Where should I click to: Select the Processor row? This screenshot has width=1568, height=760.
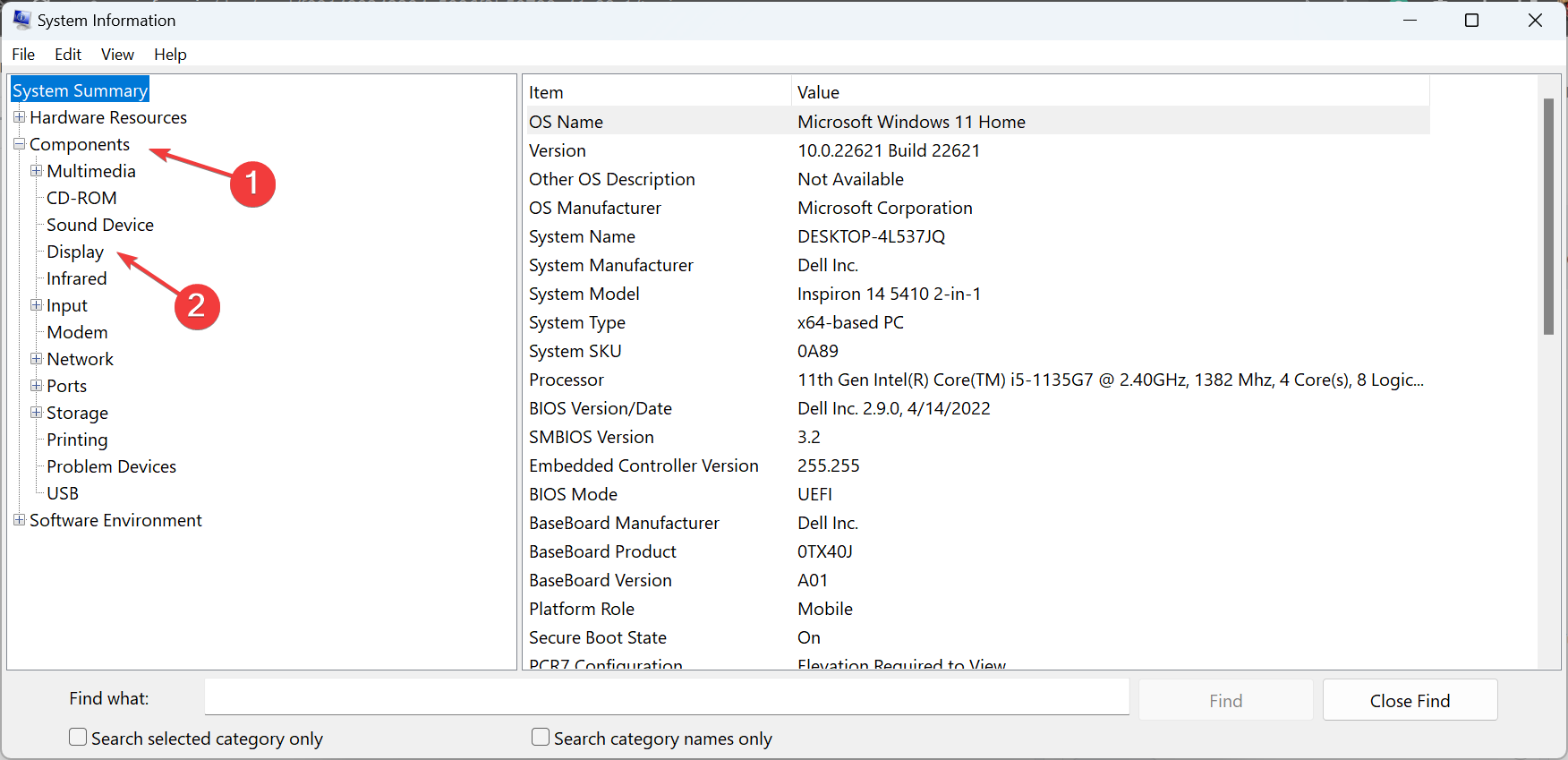(x=978, y=380)
